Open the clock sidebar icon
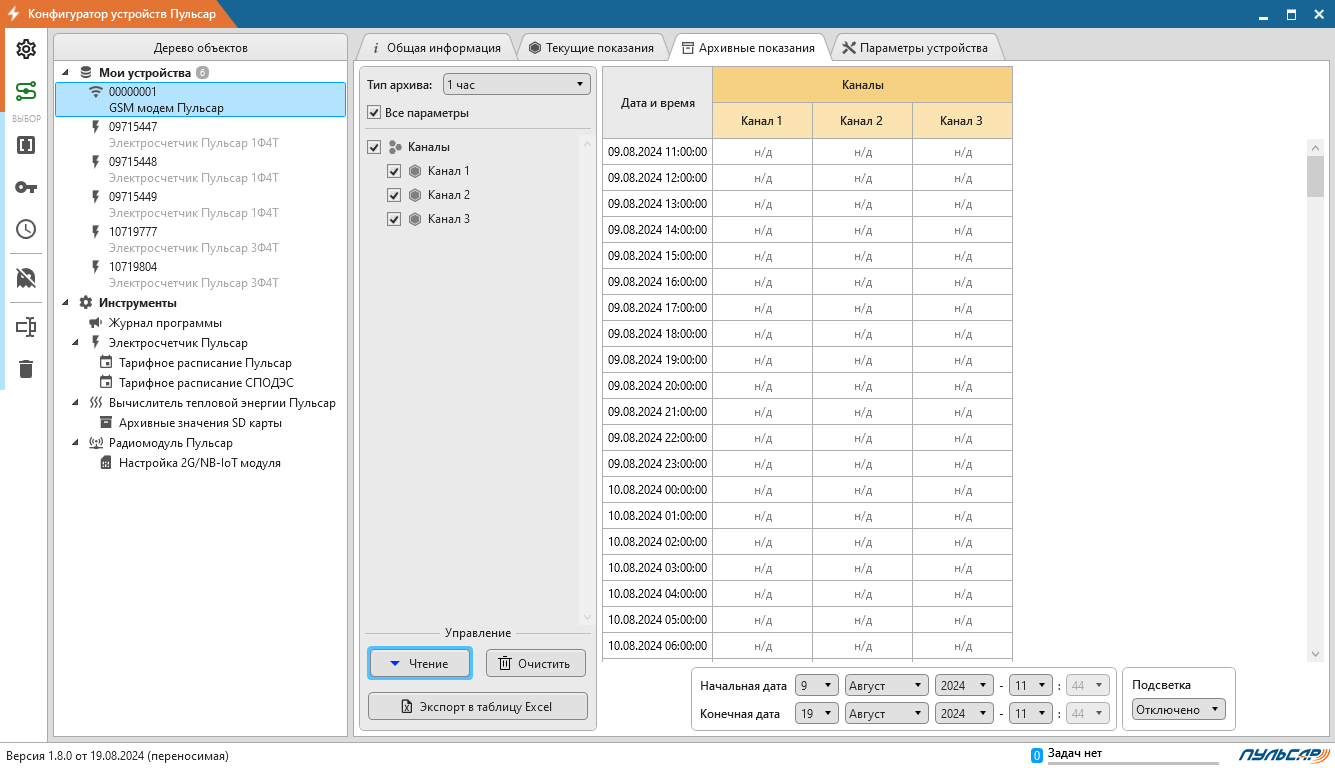 tap(26, 229)
